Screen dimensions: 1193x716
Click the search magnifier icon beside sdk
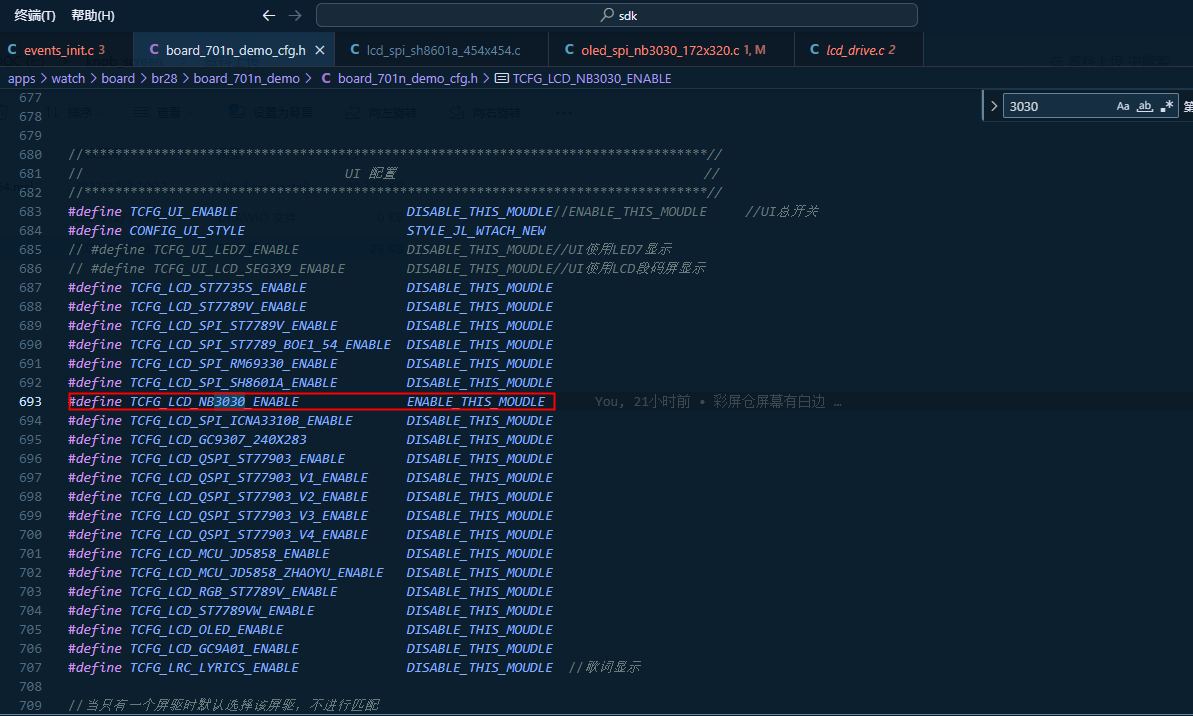(607, 15)
